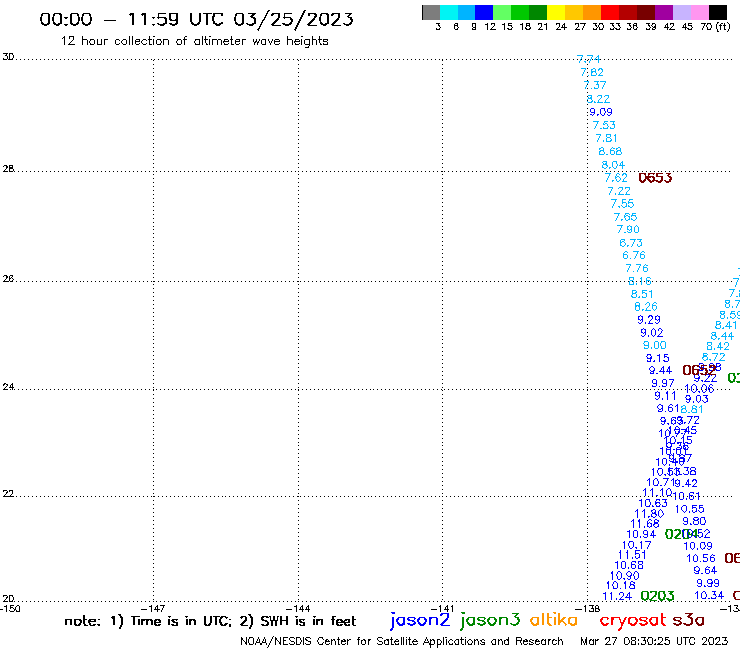
Task: Select the 10.34 data point
Action: pos(709,596)
